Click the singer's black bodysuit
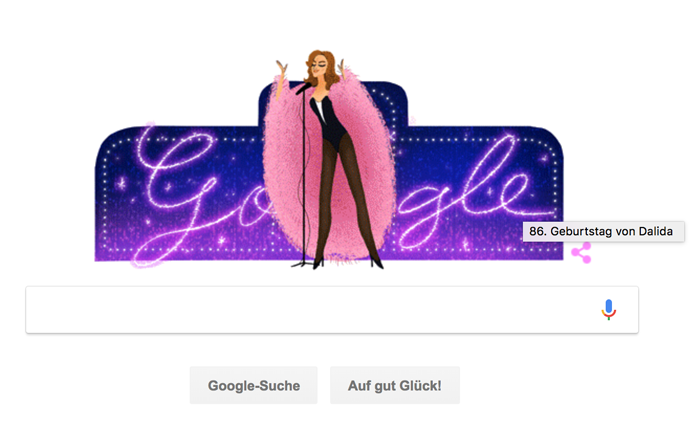 point(329,121)
